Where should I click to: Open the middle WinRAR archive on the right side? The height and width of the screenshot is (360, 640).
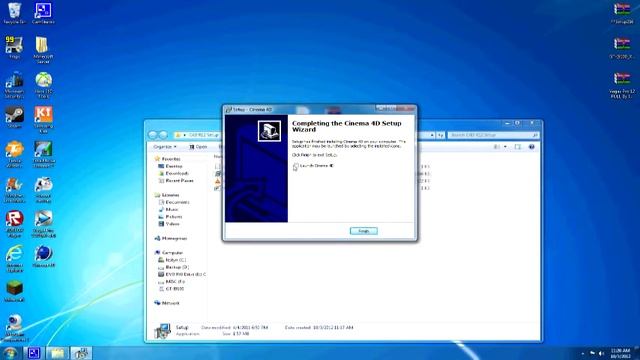(622, 48)
